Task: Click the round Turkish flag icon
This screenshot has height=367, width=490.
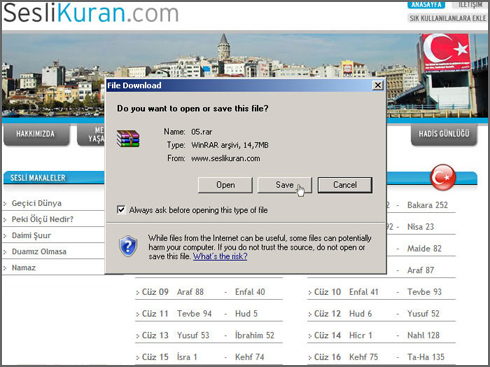Action: tap(443, 177)
